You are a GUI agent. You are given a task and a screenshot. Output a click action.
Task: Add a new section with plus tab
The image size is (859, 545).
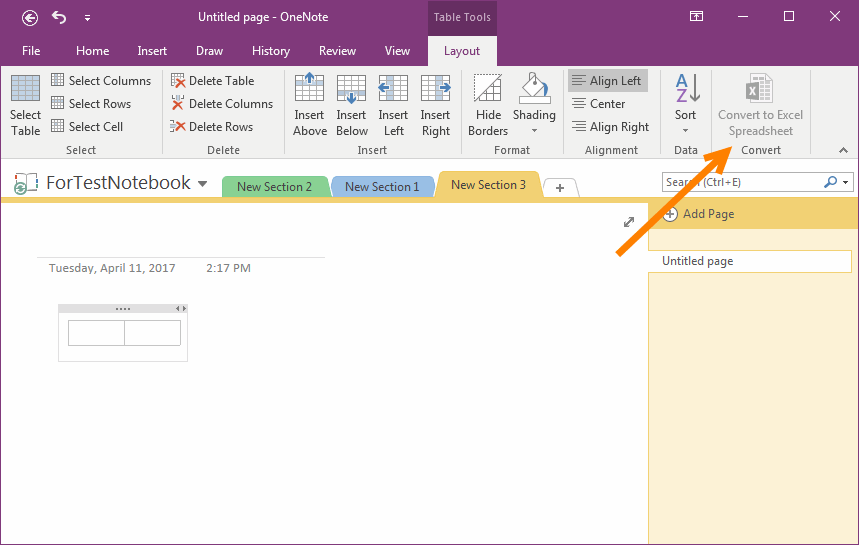(x=560, y=188)
